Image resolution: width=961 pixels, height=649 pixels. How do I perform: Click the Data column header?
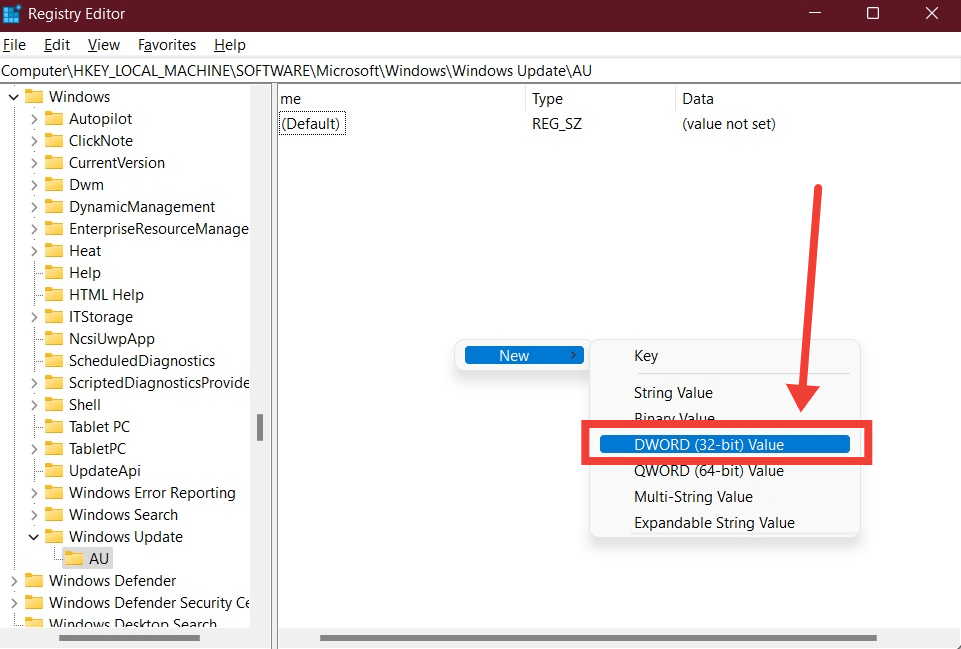click(x=698, y=99)
